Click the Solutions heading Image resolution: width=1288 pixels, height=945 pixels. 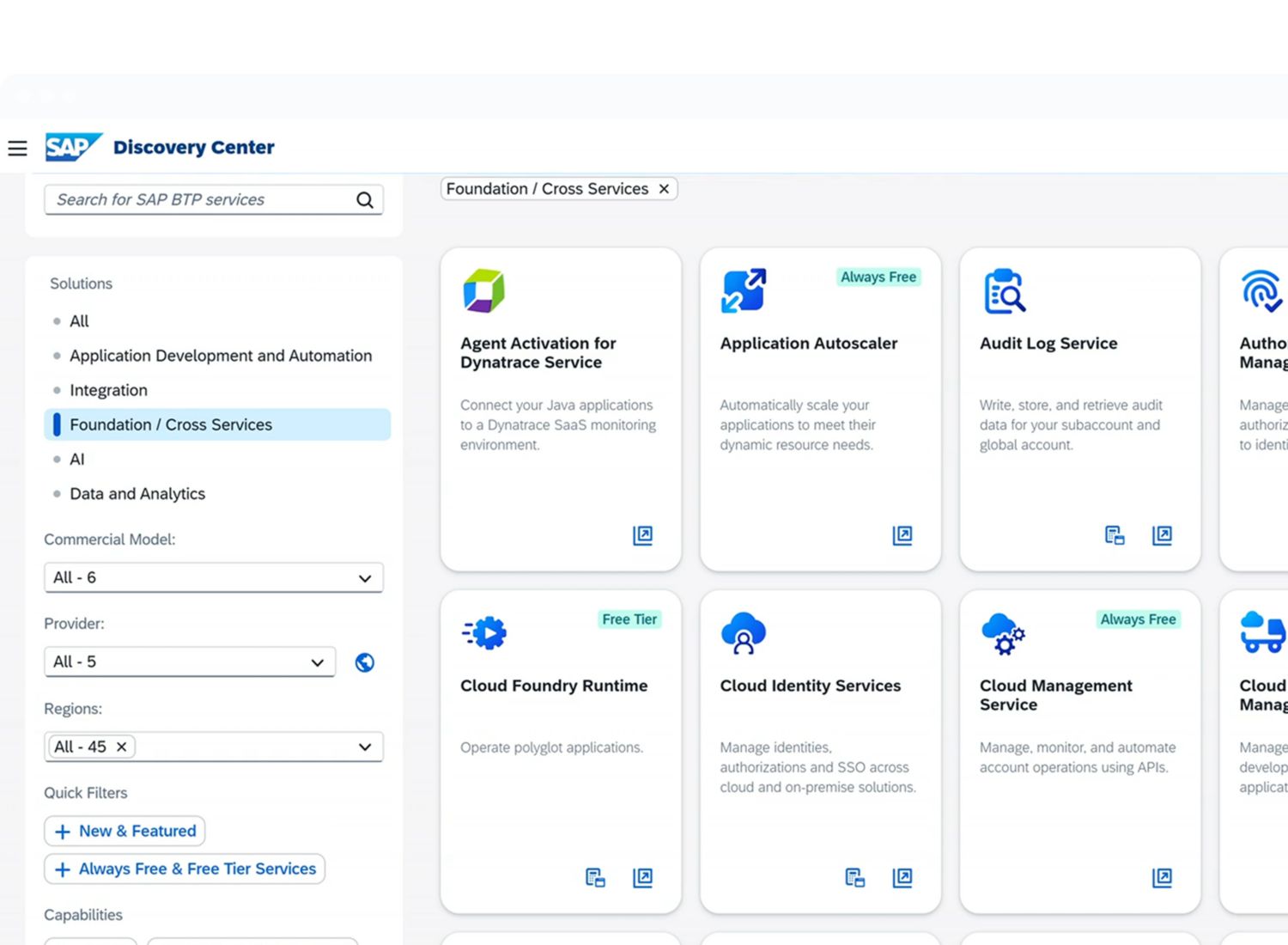pyautogui.click(x=81, y=283)
